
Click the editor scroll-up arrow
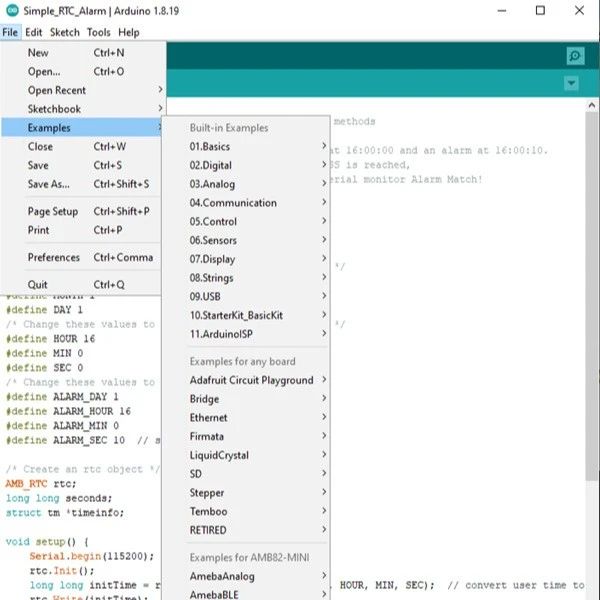pyautogui.click(x=592, y=105)
